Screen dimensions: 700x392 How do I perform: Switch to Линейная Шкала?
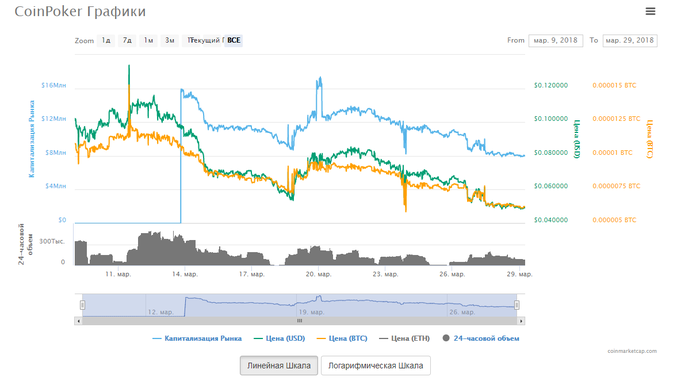(x=279, y=366)
